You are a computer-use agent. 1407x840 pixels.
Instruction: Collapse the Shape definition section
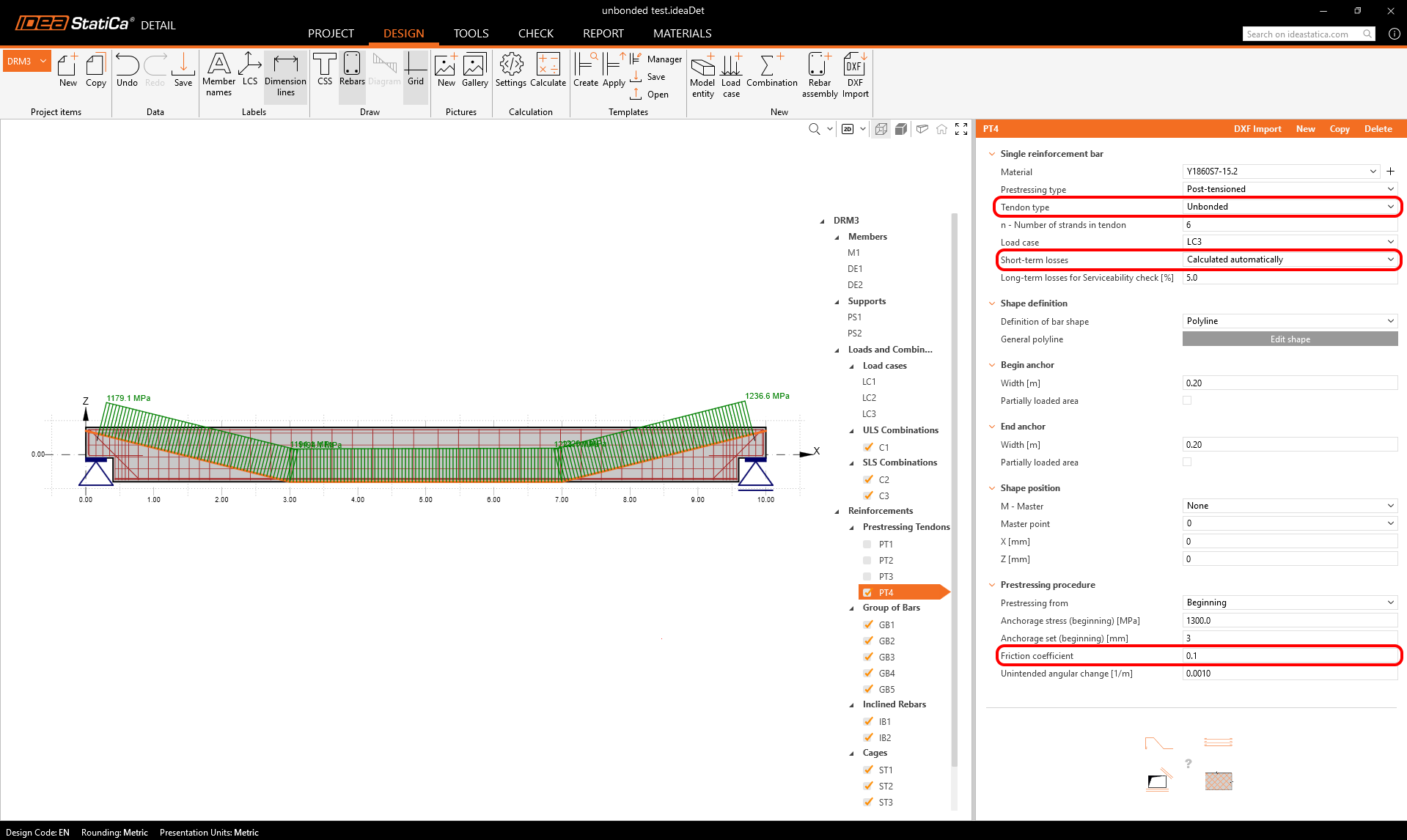click(992, 303)
